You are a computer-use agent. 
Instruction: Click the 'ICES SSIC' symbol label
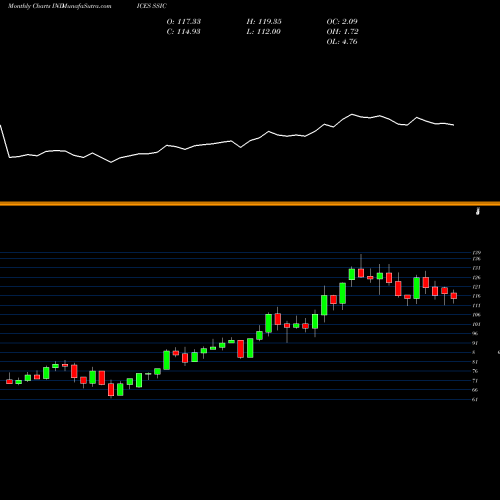152,6
